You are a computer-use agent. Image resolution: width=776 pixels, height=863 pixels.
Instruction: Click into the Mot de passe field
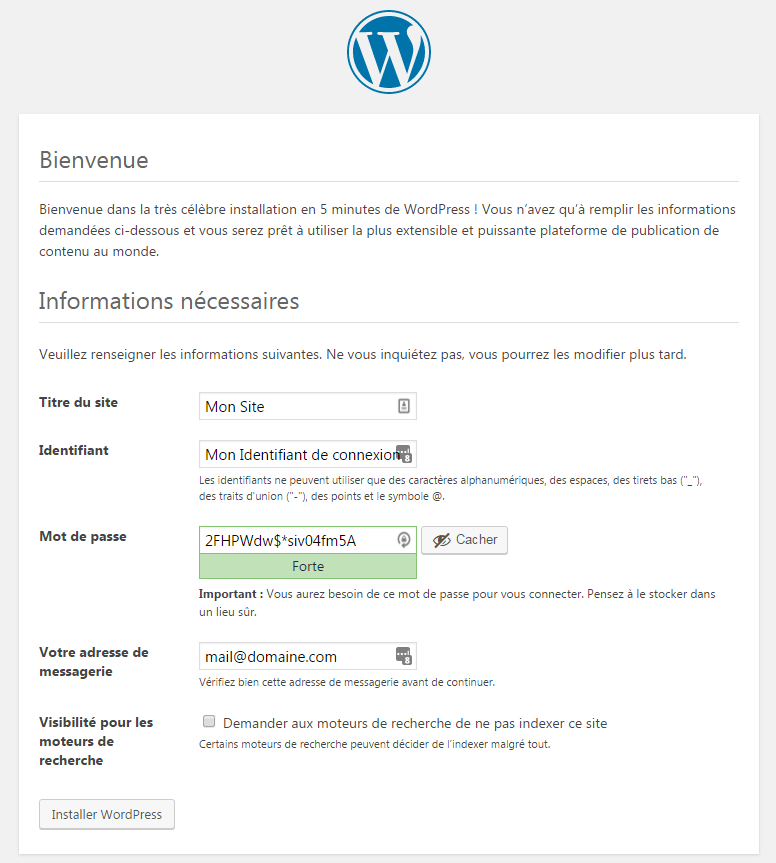[308, 540]
